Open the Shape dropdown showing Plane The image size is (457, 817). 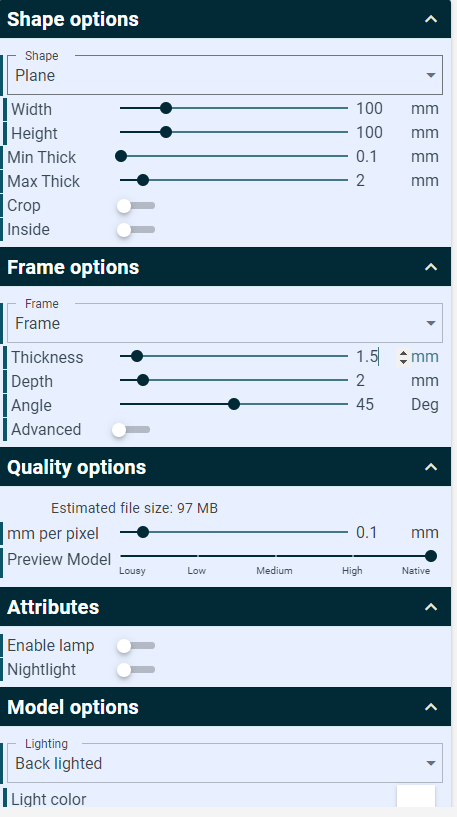(225, 76)
